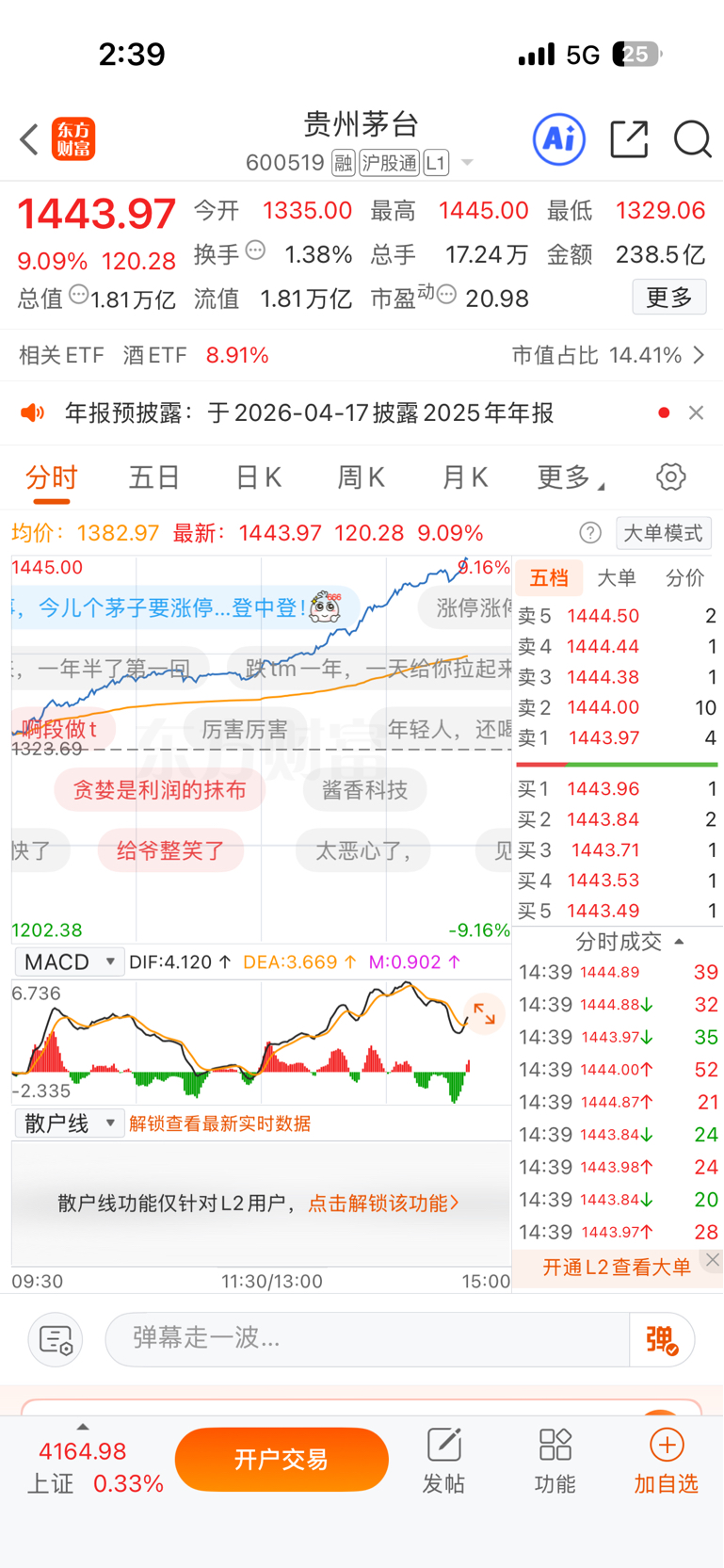Viewport: 724px width, 1568px height.
Task: Go back using the left arrow
Action: coord(29,139)
